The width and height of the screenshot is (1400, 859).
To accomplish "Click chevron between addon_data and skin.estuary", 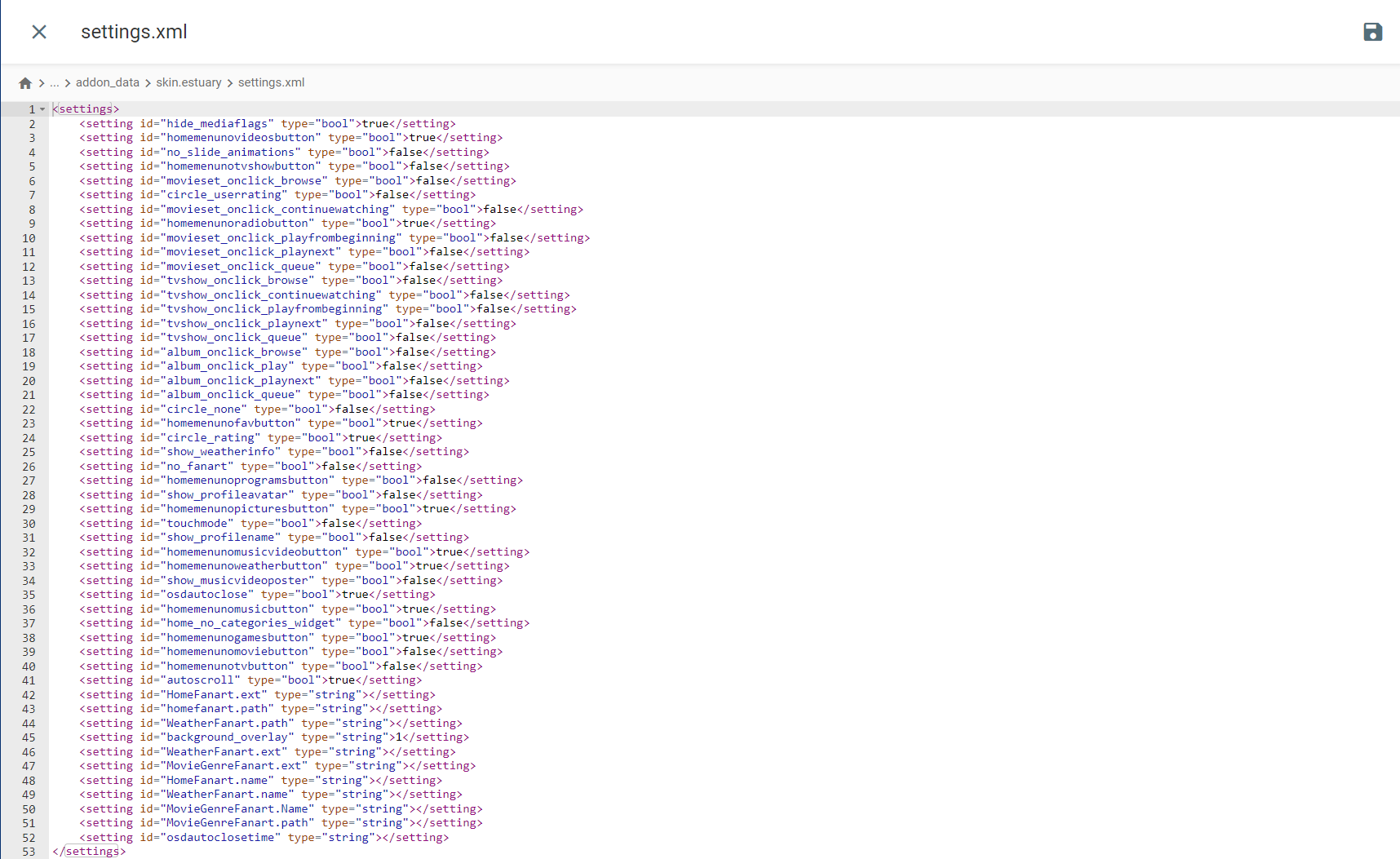I will [x=148, y=83].
